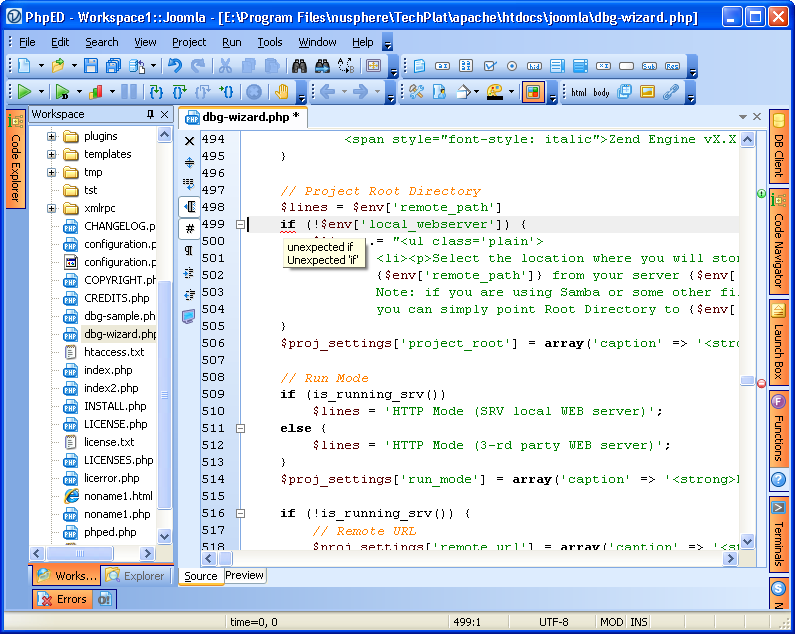Expand the templates folder

[51, 154]
